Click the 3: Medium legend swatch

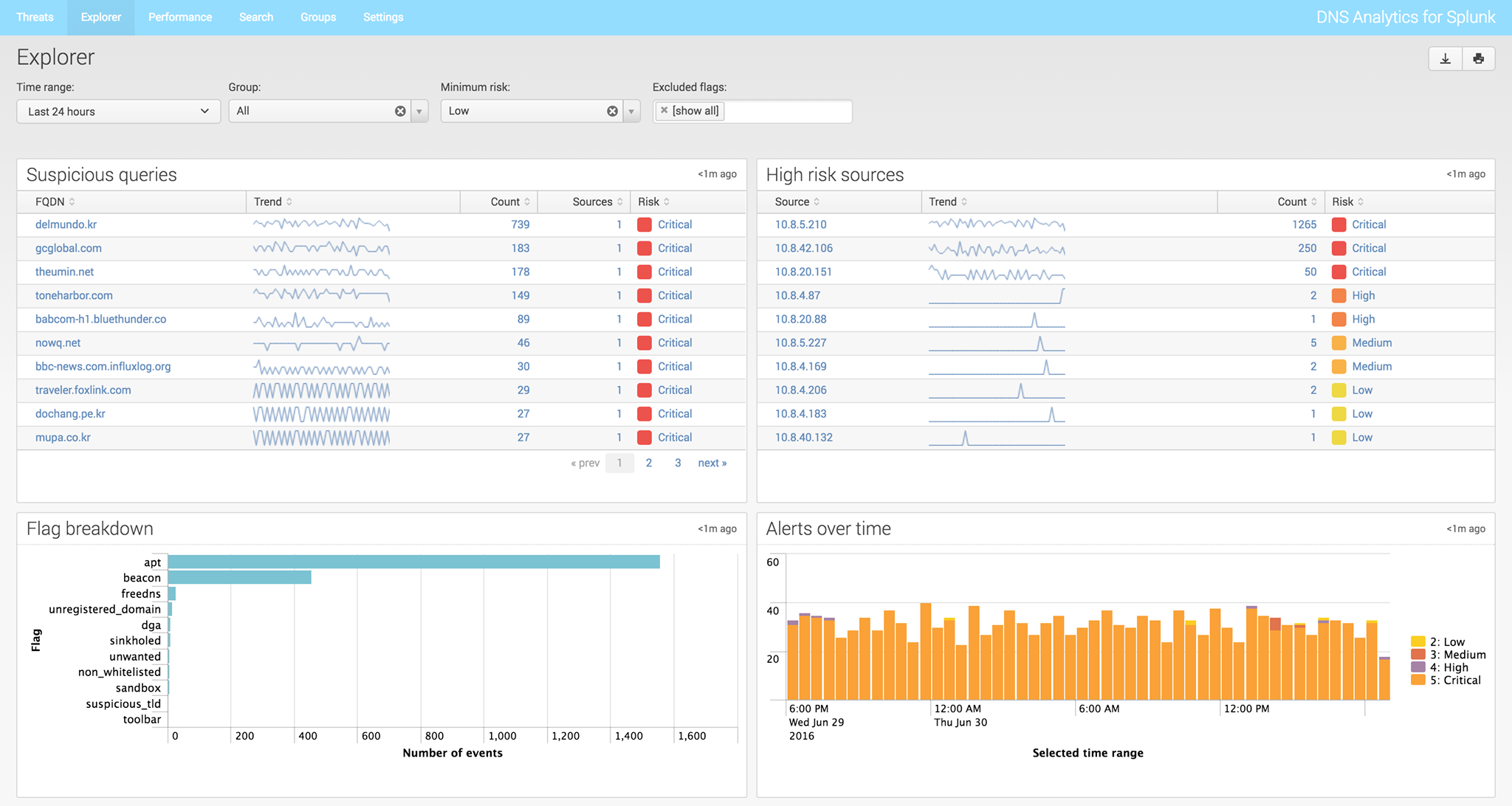(1417, 654)
